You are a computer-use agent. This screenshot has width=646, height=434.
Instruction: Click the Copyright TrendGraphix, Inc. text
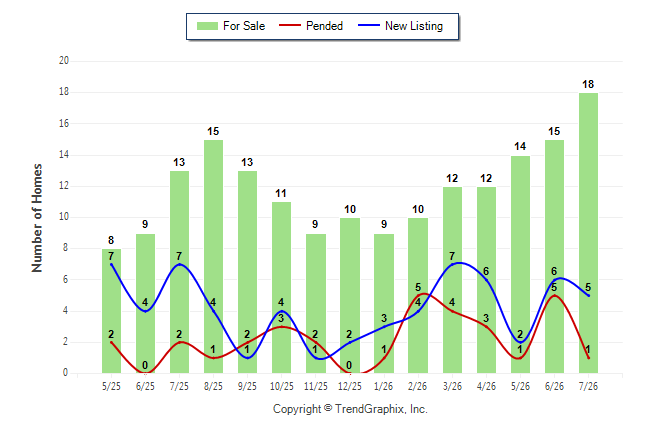click(350, 409)
